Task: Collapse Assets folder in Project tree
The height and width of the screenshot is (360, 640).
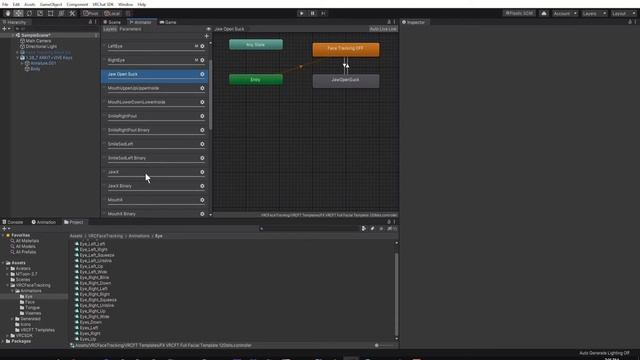Action: [x=3, y=263]
